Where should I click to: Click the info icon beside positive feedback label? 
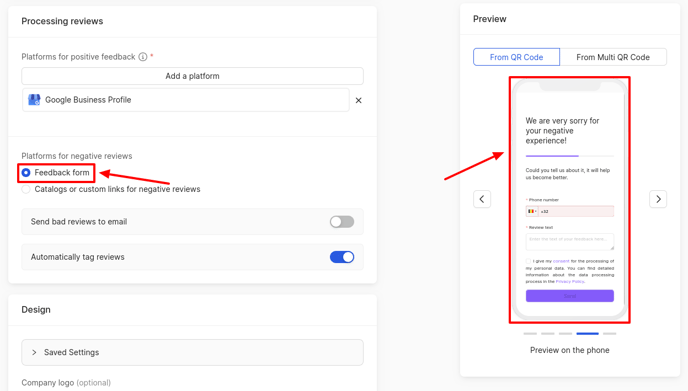click(x=143, y=57)
